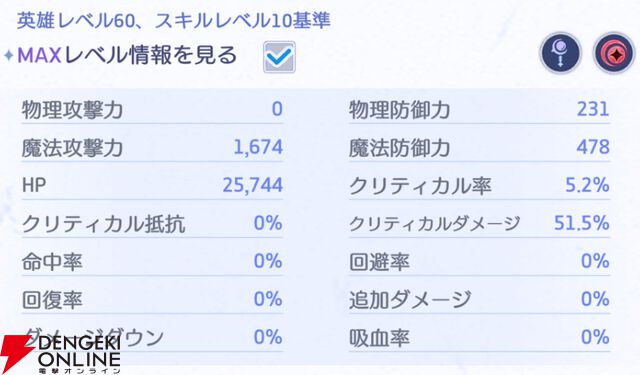Click the DENGEKI ONLINE logo

60,354
